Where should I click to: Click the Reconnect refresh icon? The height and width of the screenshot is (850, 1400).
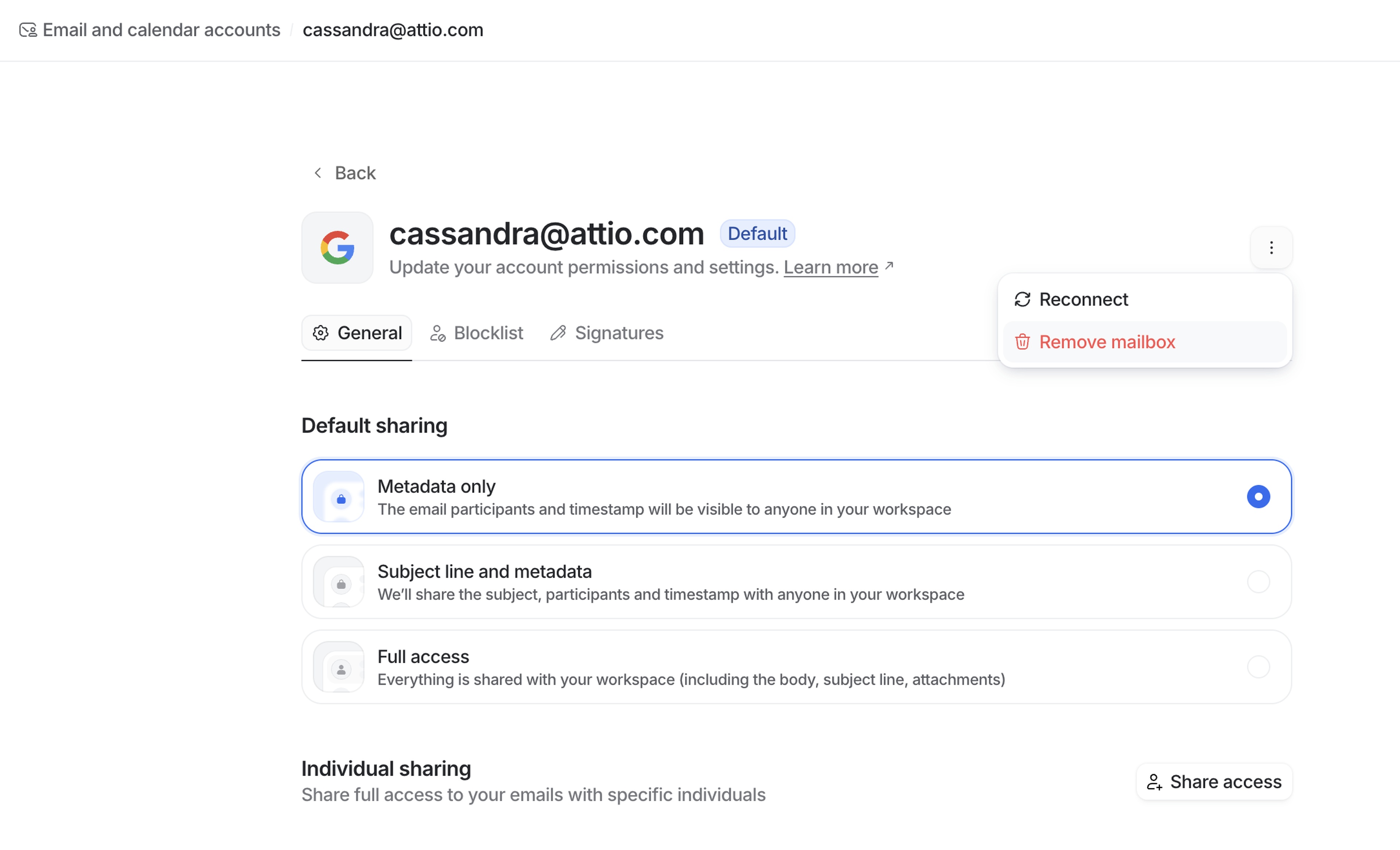click(1022, 300)
